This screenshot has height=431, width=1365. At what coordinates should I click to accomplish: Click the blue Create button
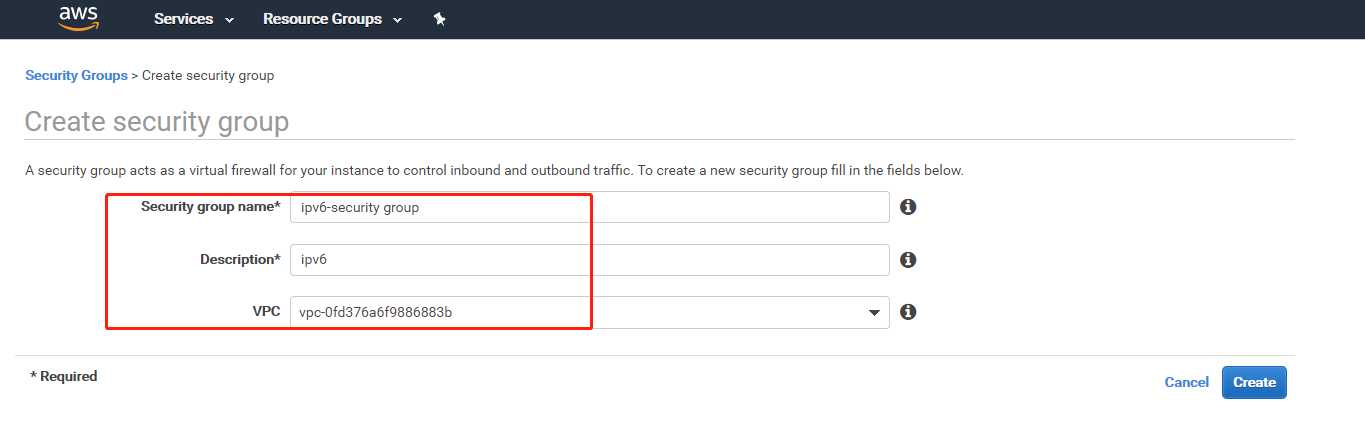[x=1254, y=382]
